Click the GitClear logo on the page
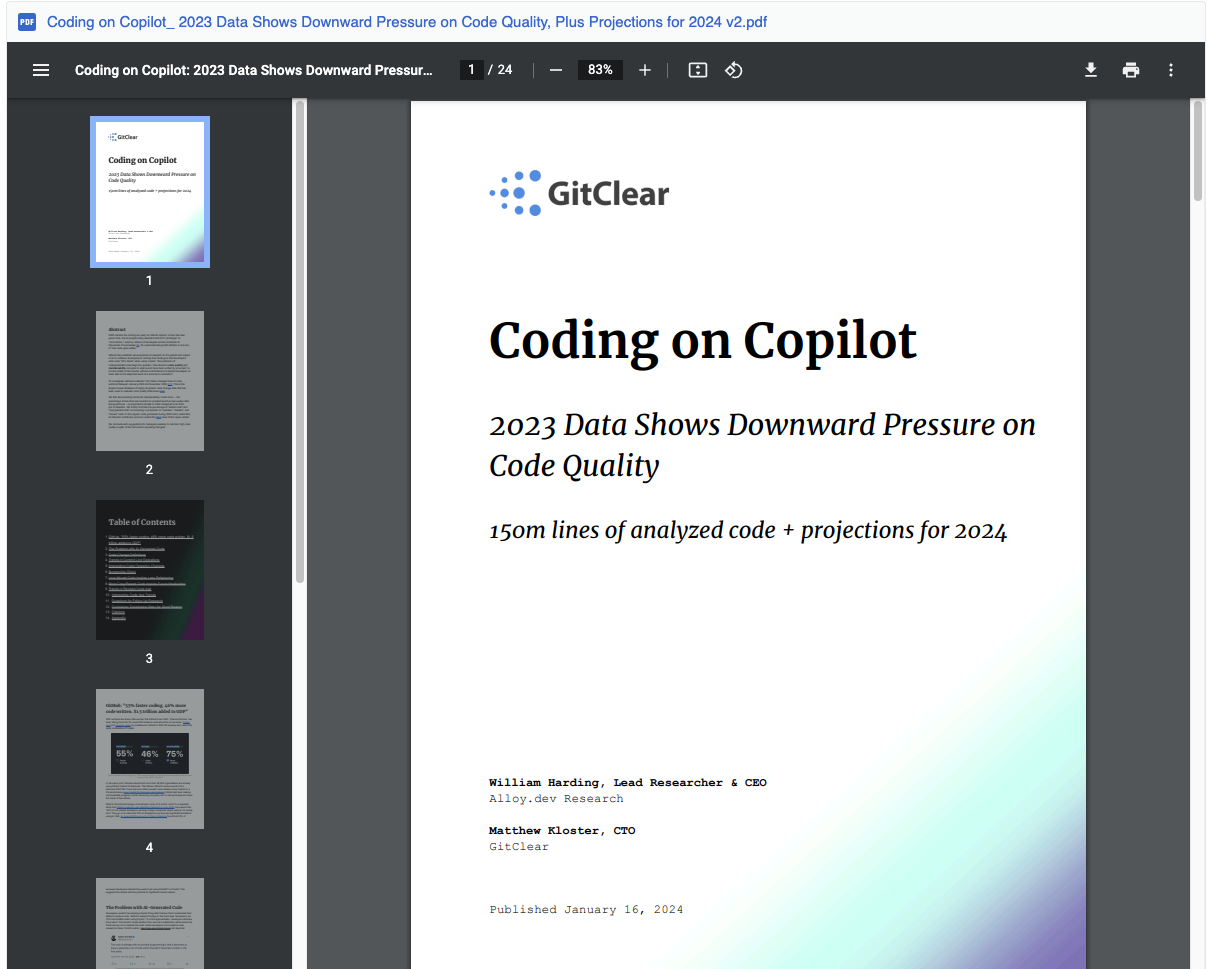This screenshot has height=969, width=1210. pos(579,193)
